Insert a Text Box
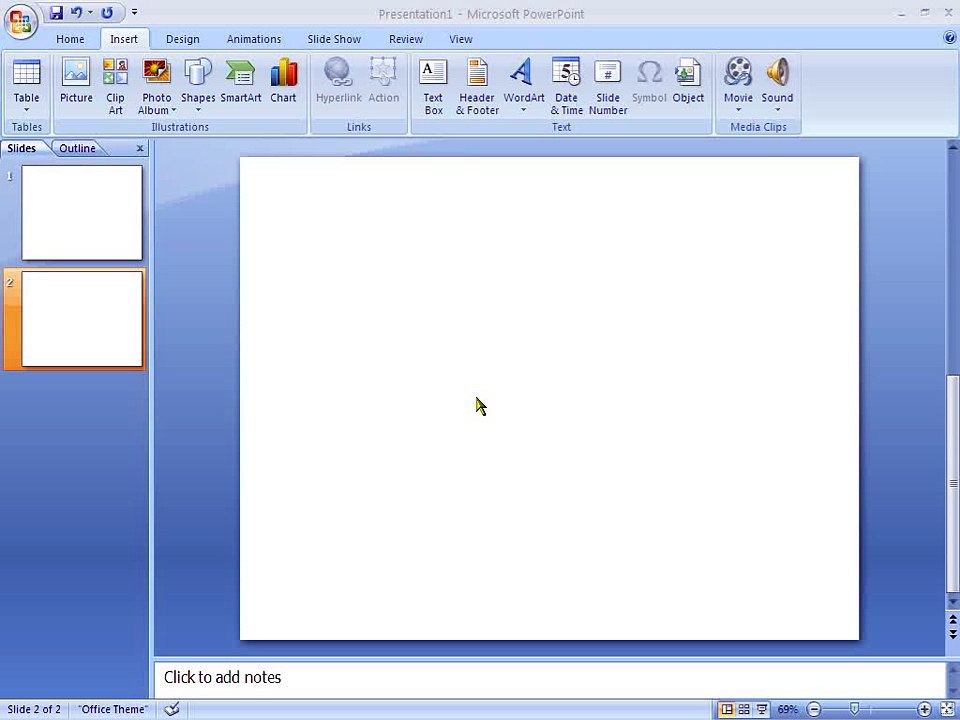Screen dimensions: 960x720 click(x=433, y=86)
